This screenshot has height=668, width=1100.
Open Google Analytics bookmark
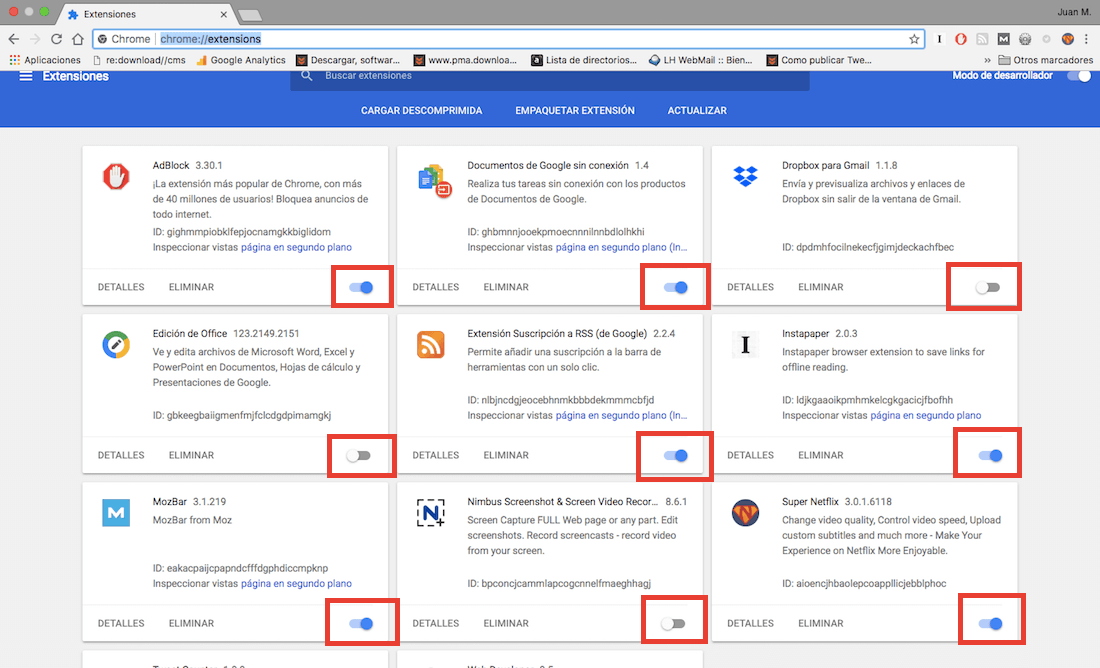click(241, 60)
